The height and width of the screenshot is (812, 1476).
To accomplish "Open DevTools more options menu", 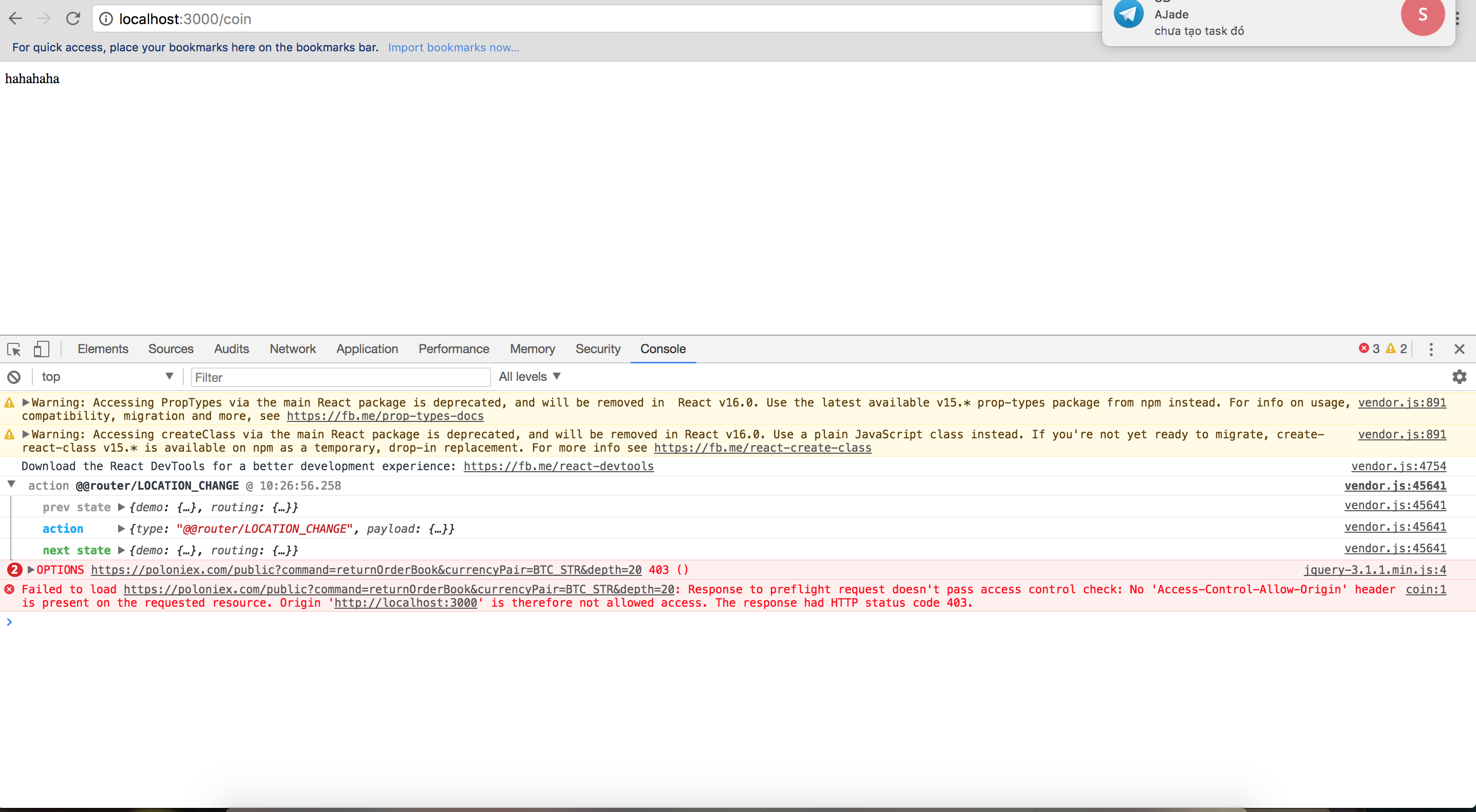I will [1431, 350].
